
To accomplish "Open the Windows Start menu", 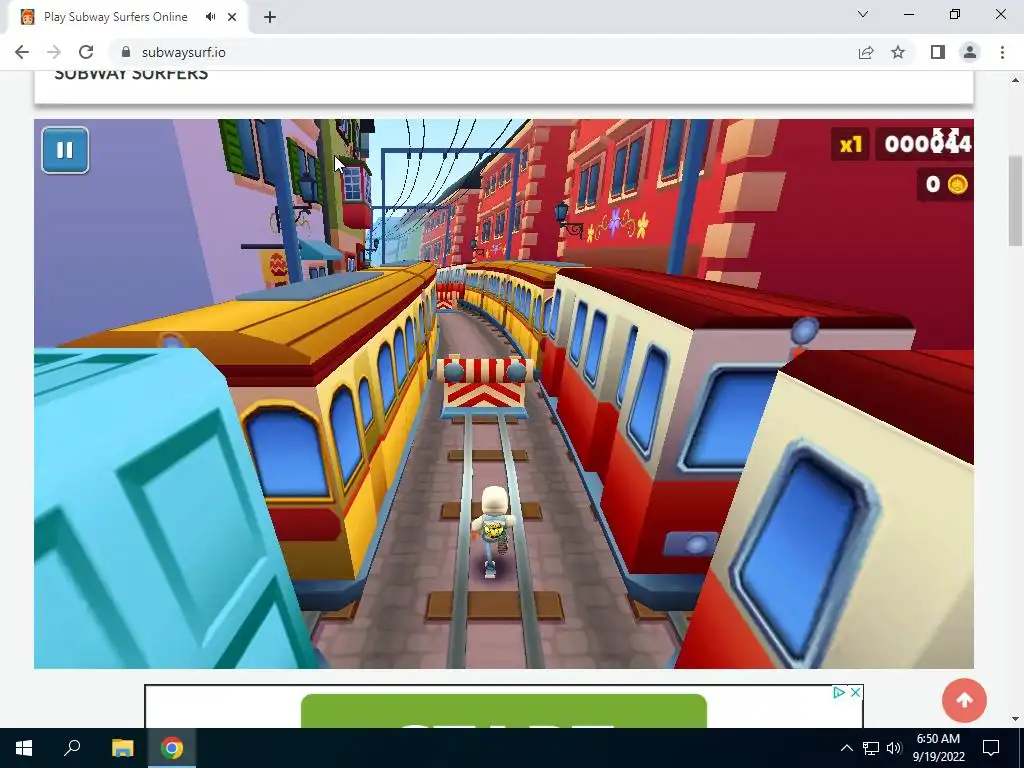I will coord(24,748).
